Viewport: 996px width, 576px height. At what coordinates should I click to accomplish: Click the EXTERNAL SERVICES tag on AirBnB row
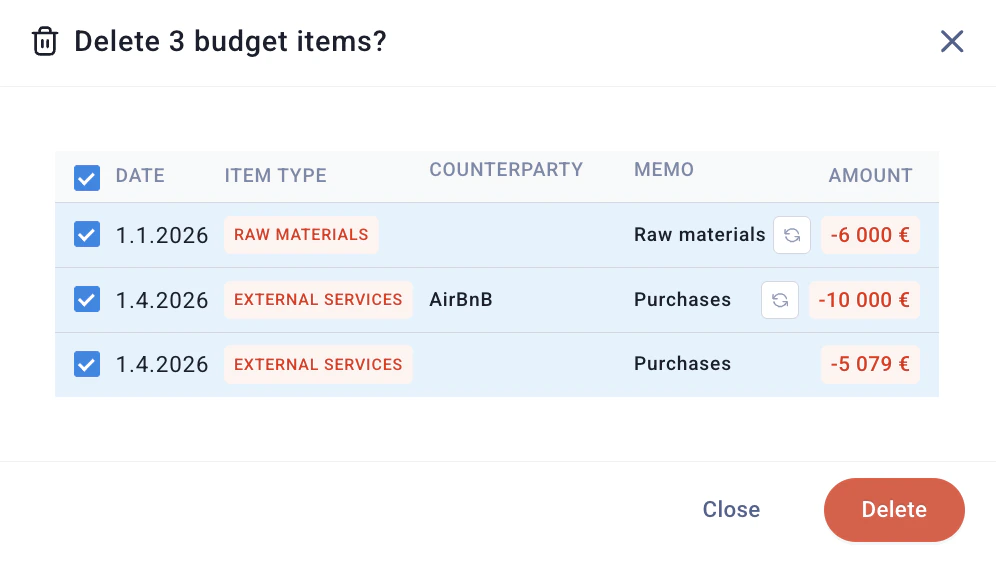pyautogui.click(x=318, y=300)
